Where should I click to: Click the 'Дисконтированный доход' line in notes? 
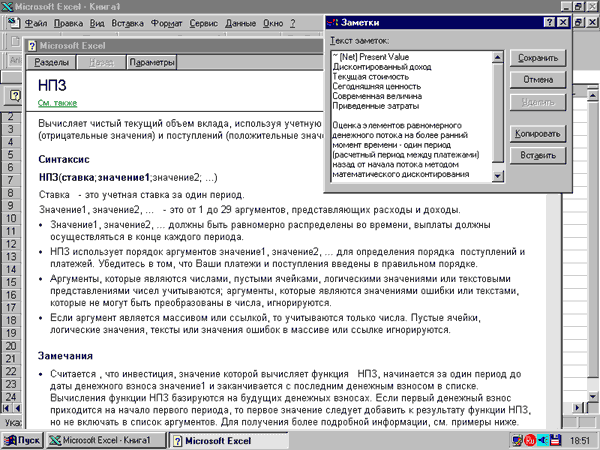(x=382, y=67)
